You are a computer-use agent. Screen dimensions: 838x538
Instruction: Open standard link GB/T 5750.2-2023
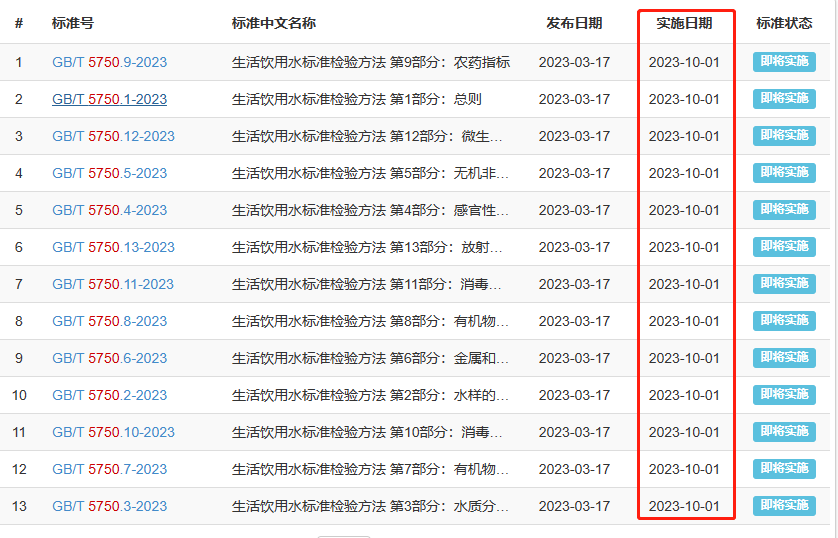click(x=110, y=395)
